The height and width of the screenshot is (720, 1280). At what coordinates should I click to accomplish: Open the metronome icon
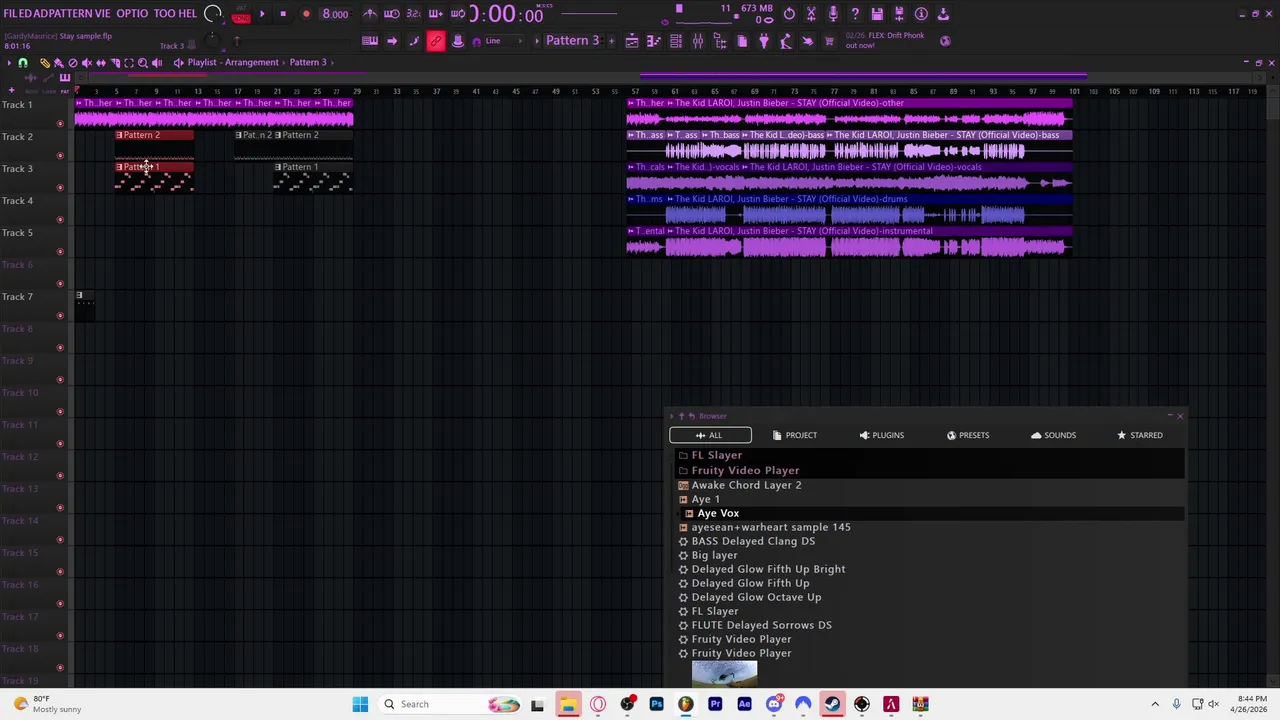pos(368,14)
